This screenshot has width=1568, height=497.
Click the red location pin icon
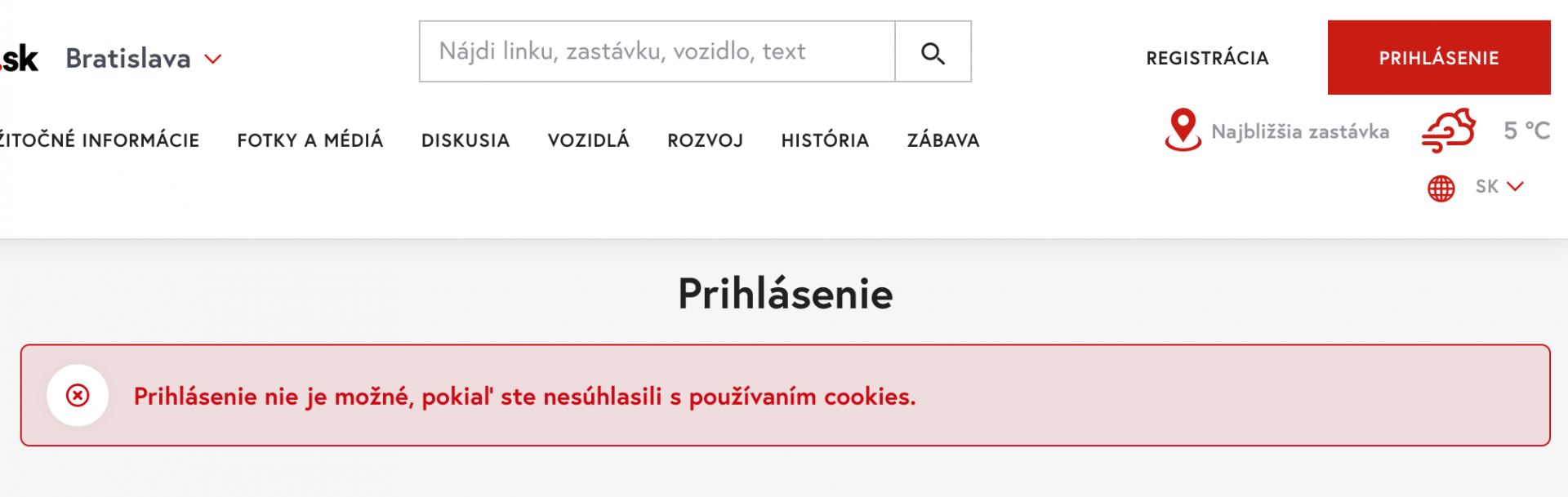point(1183,130)
